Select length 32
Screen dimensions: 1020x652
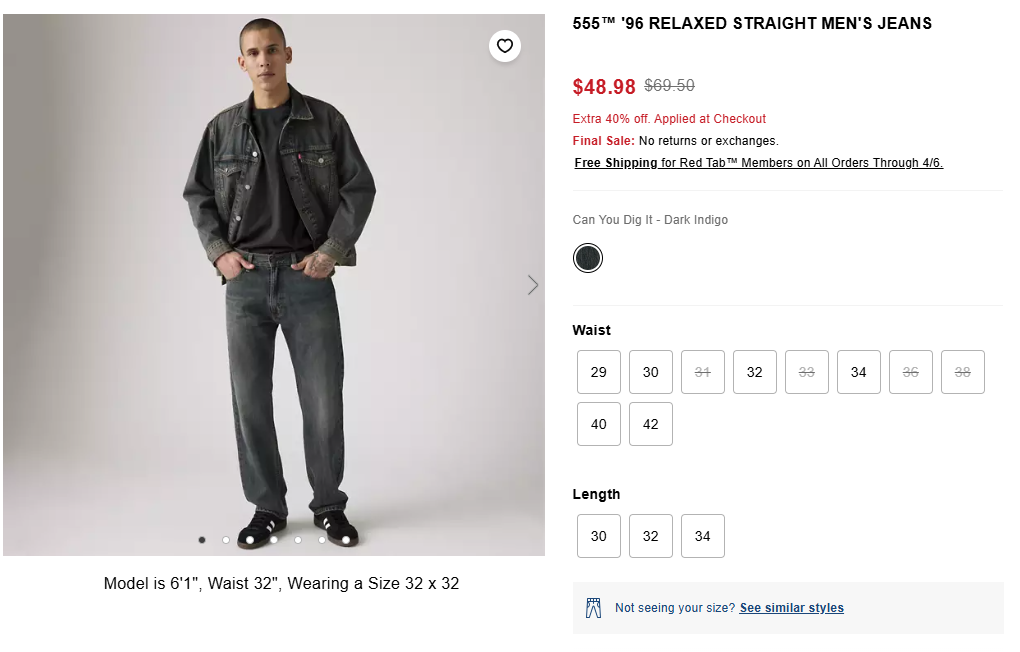(651, 536)
